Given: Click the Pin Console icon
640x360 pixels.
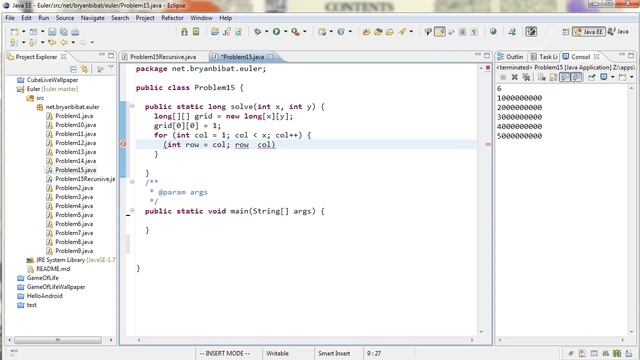Looking at the screenshot, I should coord(591,77).
